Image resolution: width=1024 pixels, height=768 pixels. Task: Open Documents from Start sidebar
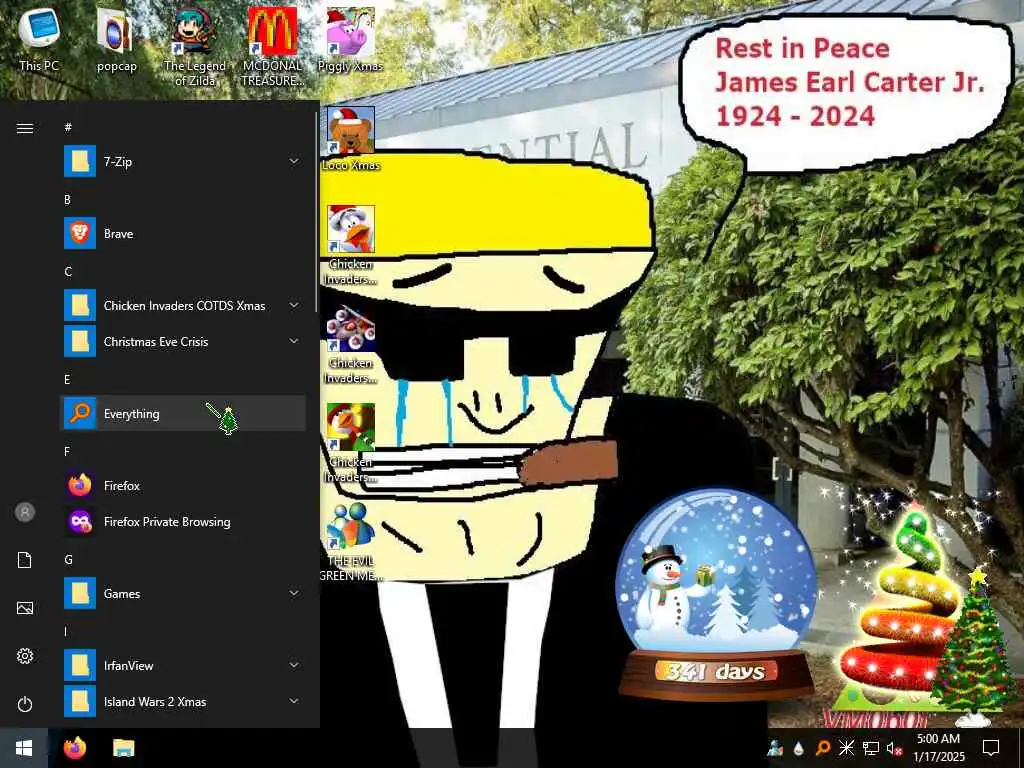pos(25,560)
